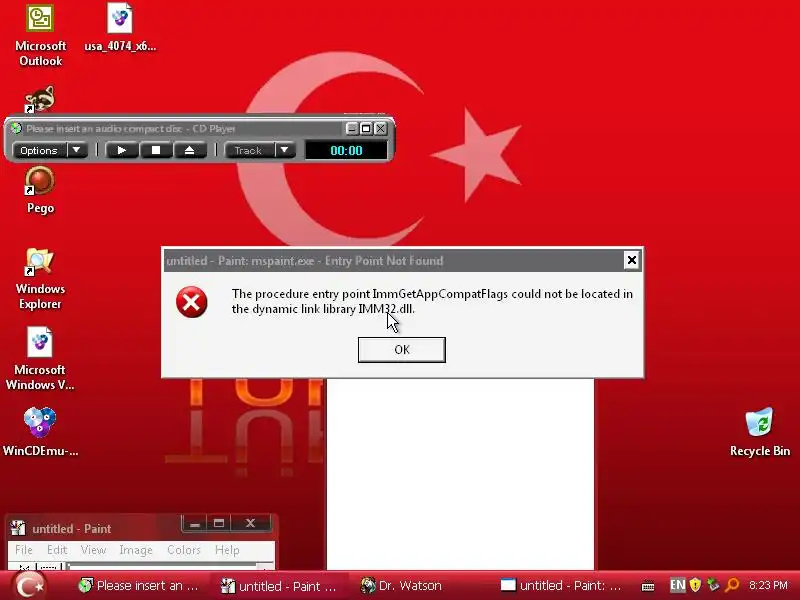Open the Start button with Turkish flag
Image resolution: width=800 pixels, height=600 pixels.
(x=29, y=586)
